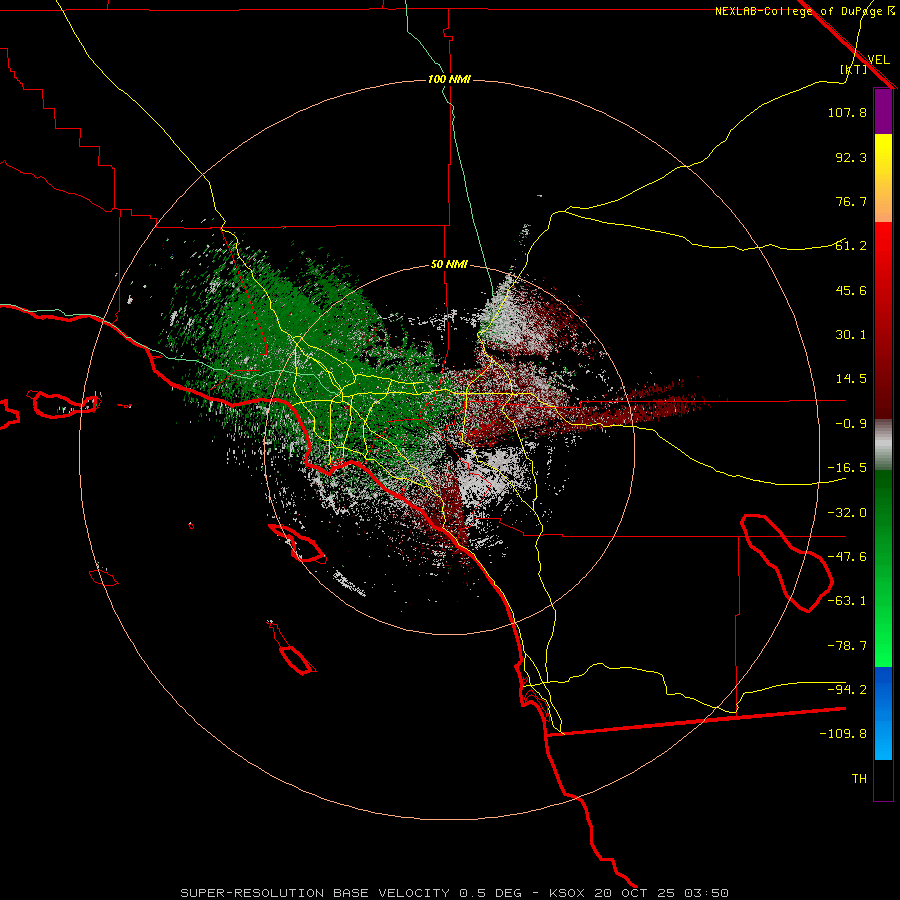This screenshot has height=900, width=900.
Task: Click the VEL product label
Action: 878,60
